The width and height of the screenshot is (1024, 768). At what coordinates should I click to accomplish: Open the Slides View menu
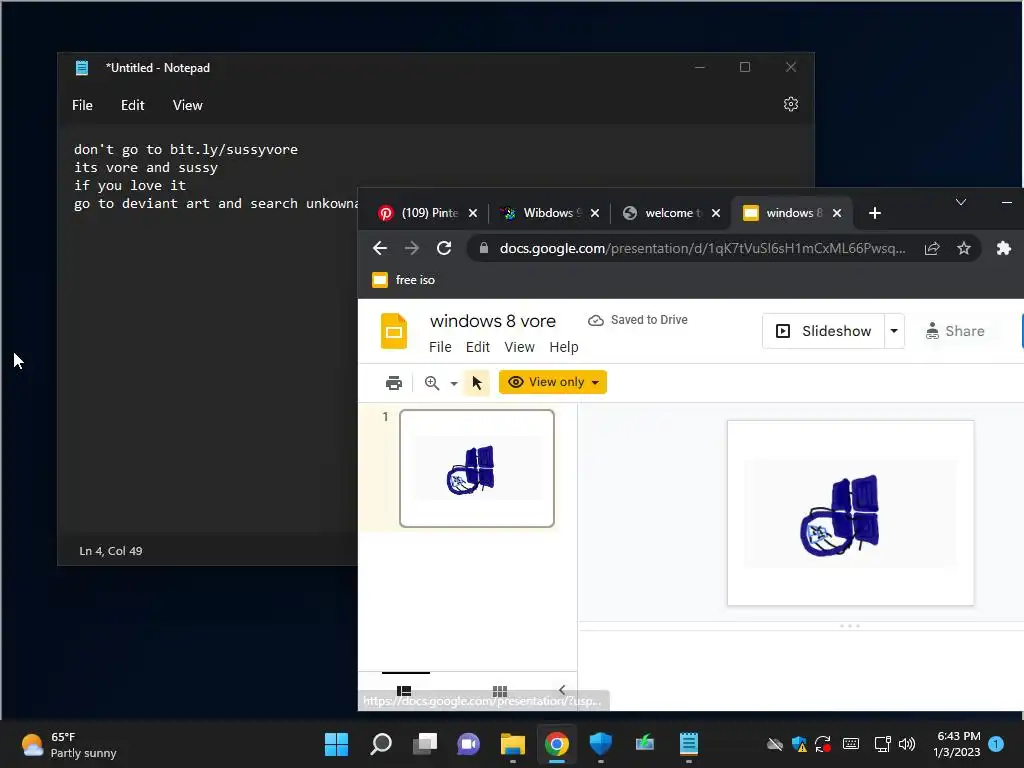click(519, 347)
